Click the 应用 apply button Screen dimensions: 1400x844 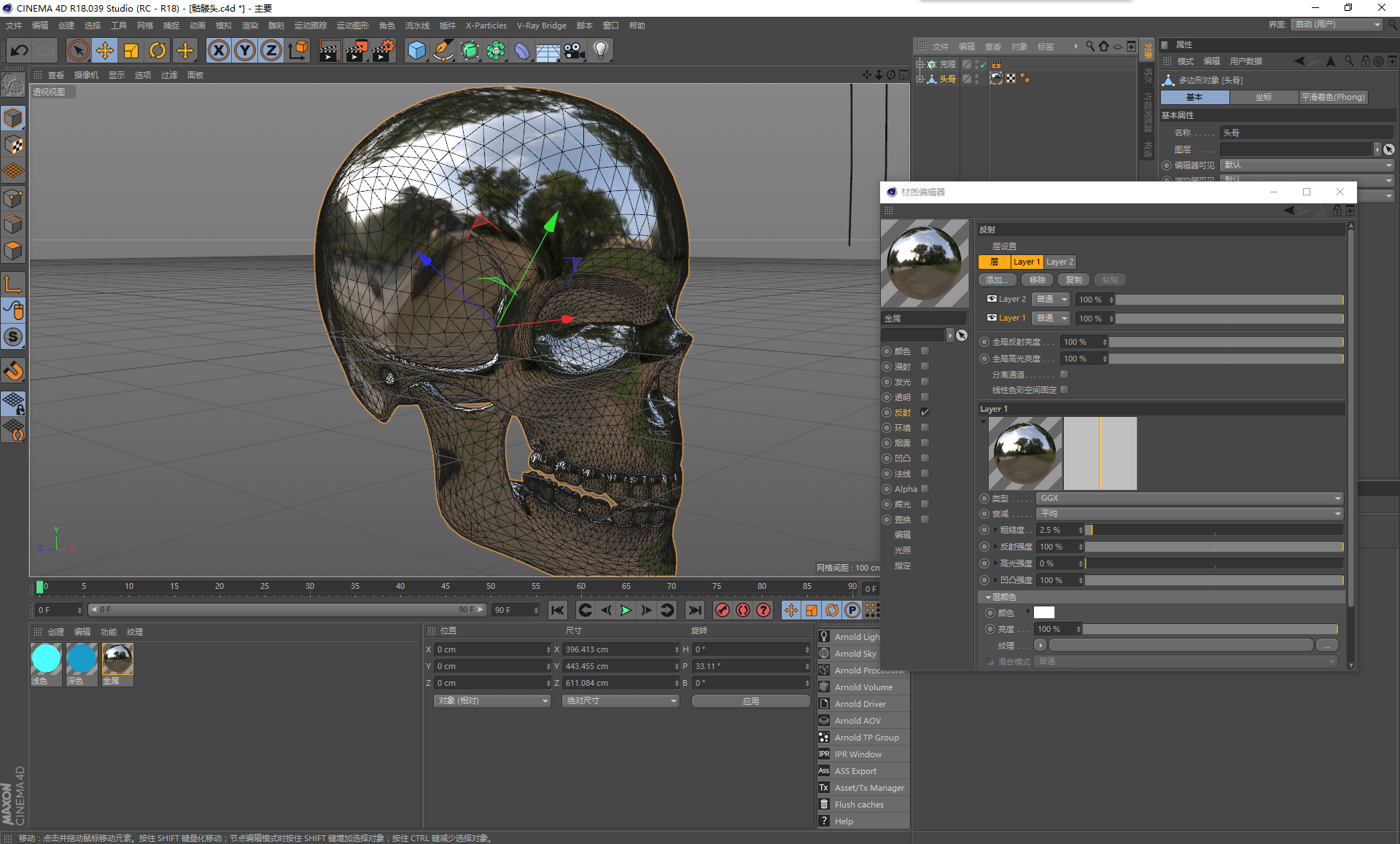(x=750, y=700)
